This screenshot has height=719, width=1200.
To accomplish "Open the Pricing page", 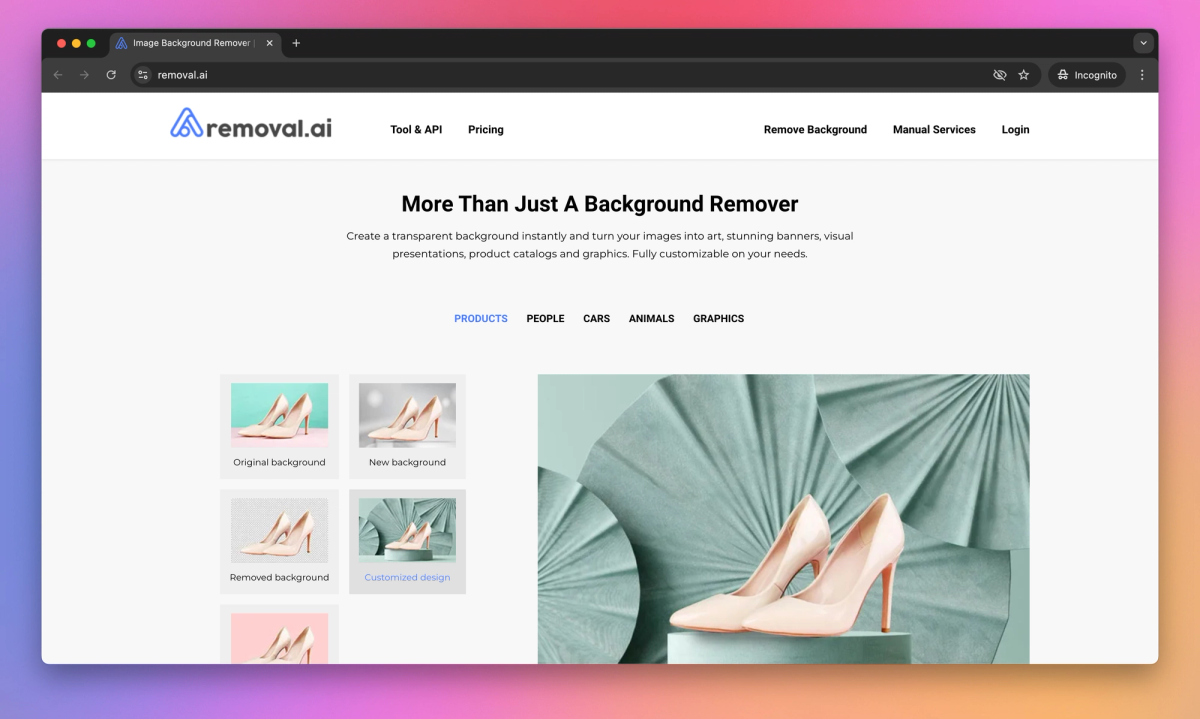I will point(486,129).
